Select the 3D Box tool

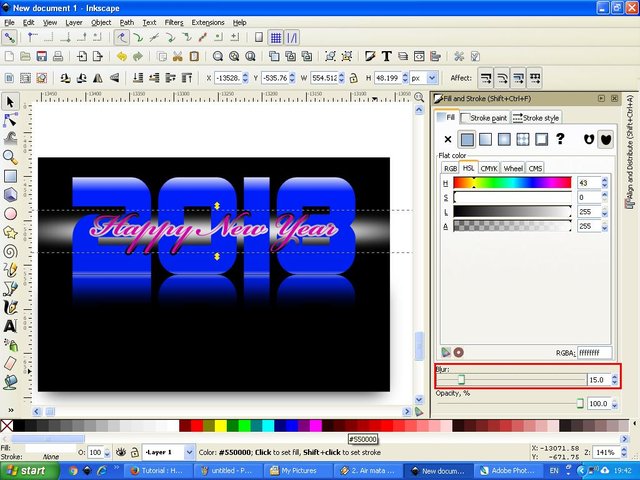pos(10,195)
